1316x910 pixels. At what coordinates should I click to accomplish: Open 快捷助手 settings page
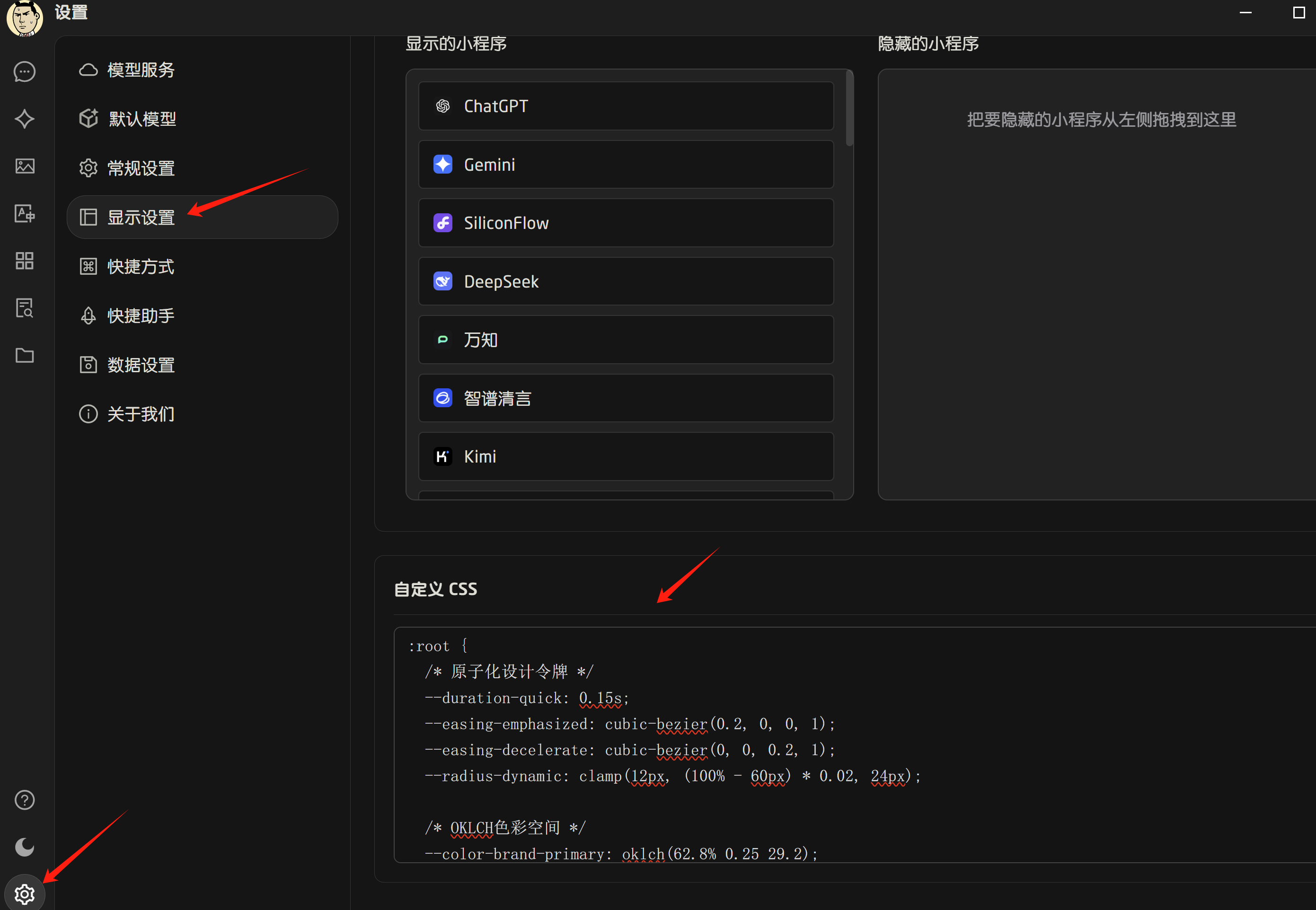pyautogui.click(x=203, y=315)
